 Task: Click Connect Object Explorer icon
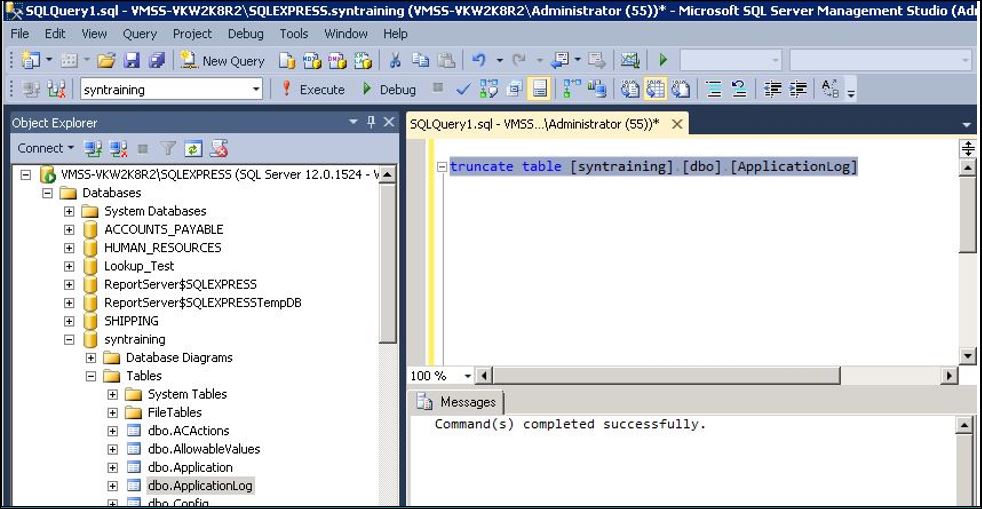point(93,148)
